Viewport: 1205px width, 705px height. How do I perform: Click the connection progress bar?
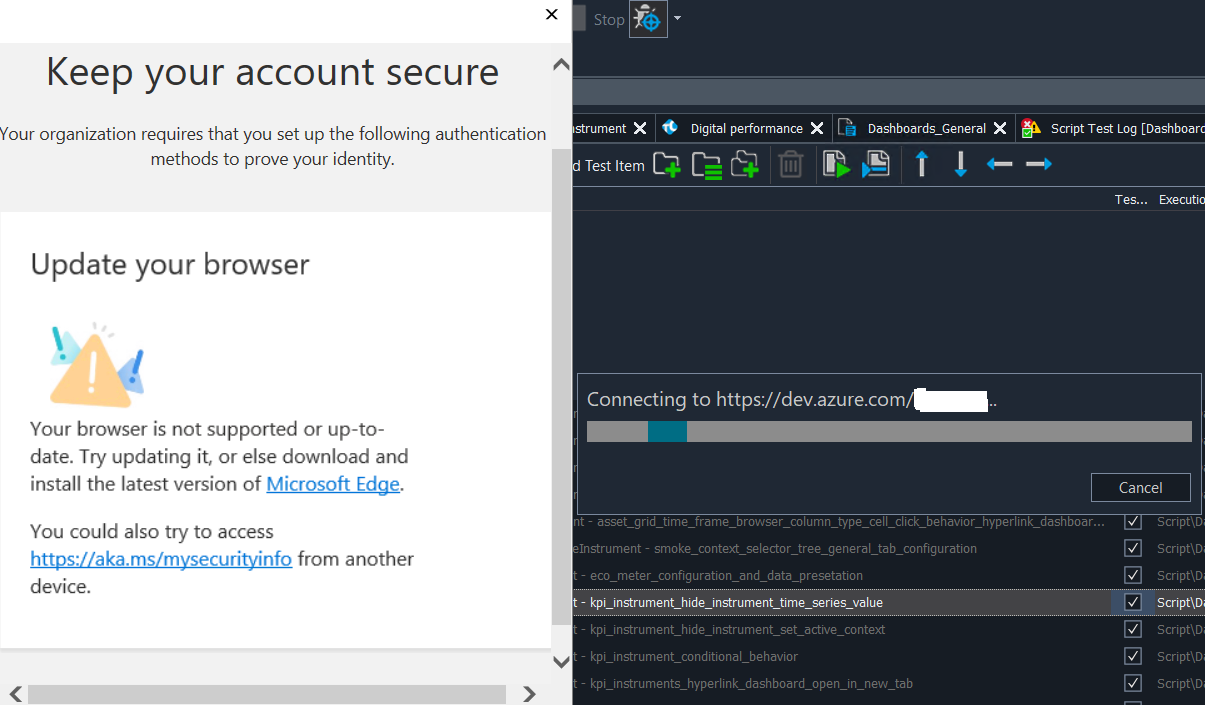coord(888,431)
